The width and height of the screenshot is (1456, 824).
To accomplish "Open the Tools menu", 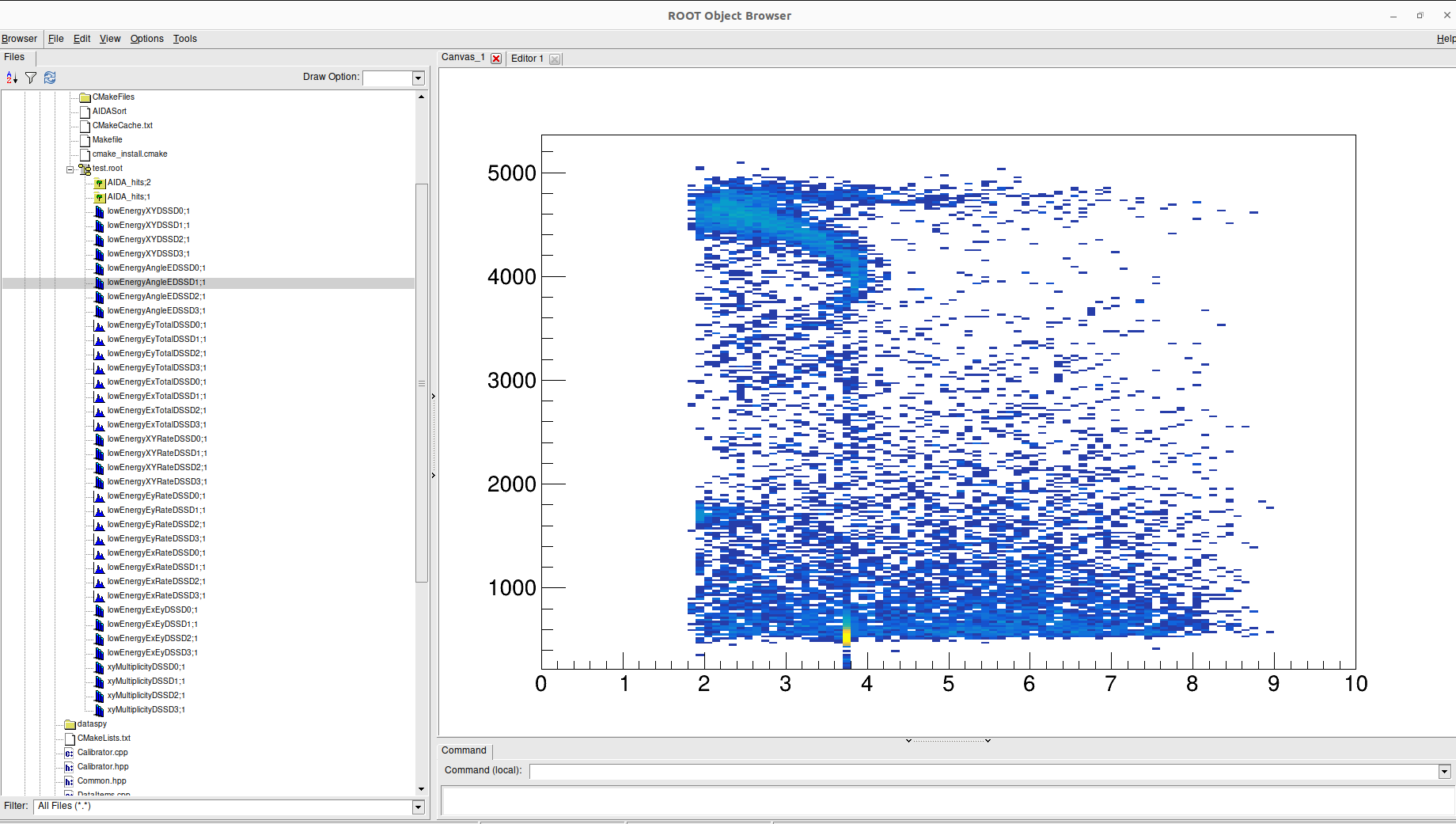I will pyautogui.click(x=184, y=39).
